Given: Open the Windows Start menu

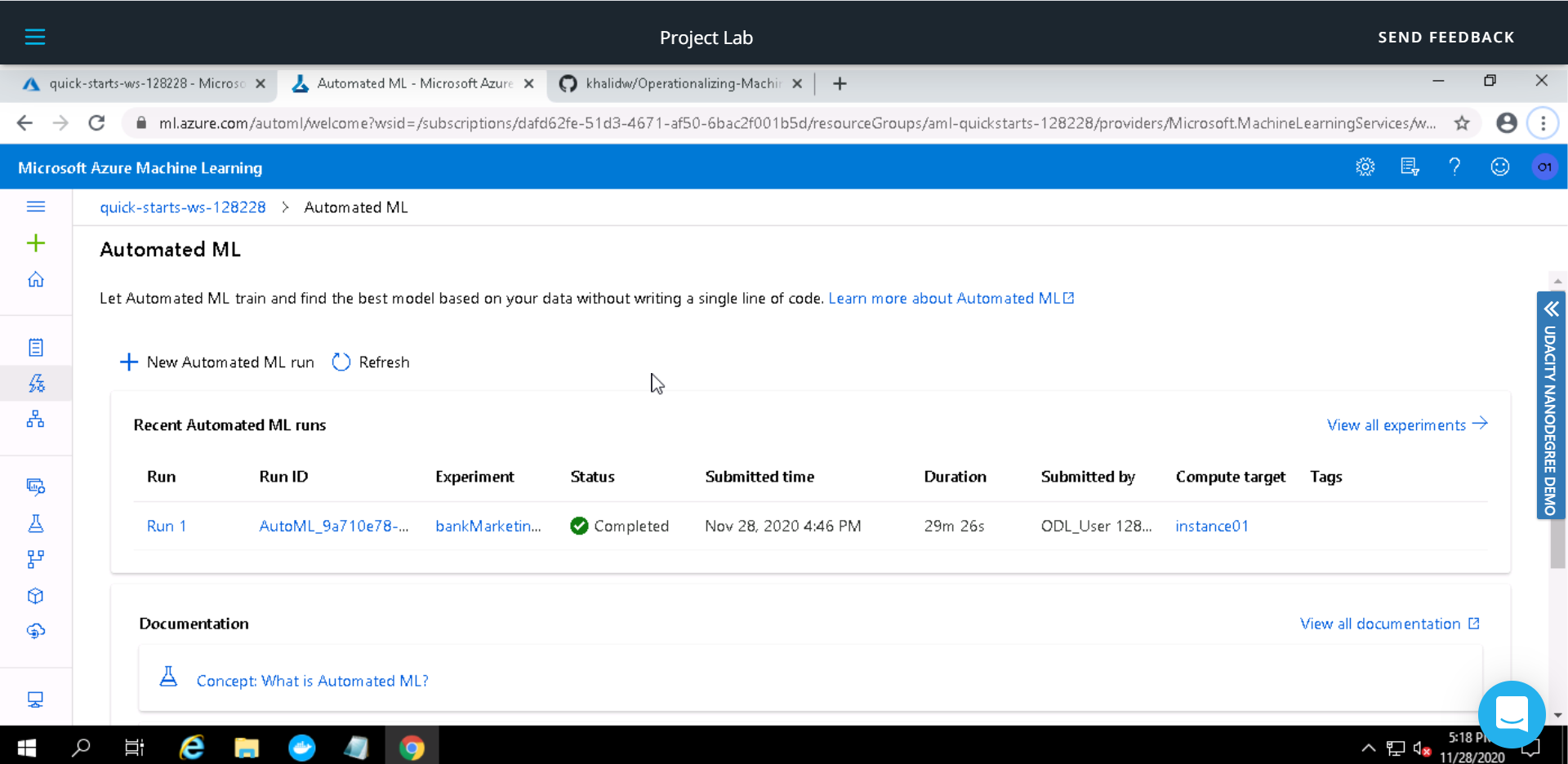Looking at the screenshot, I should coord(26,747).
